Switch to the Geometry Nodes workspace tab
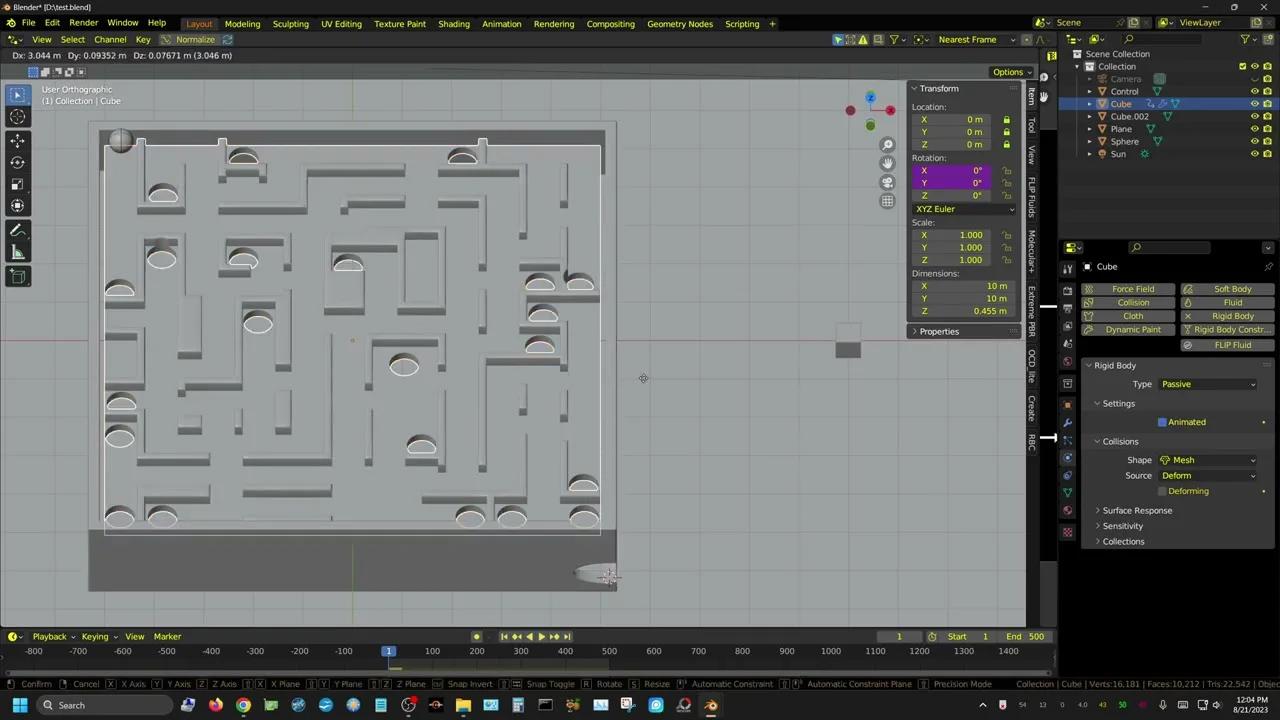 coord(680,23)
